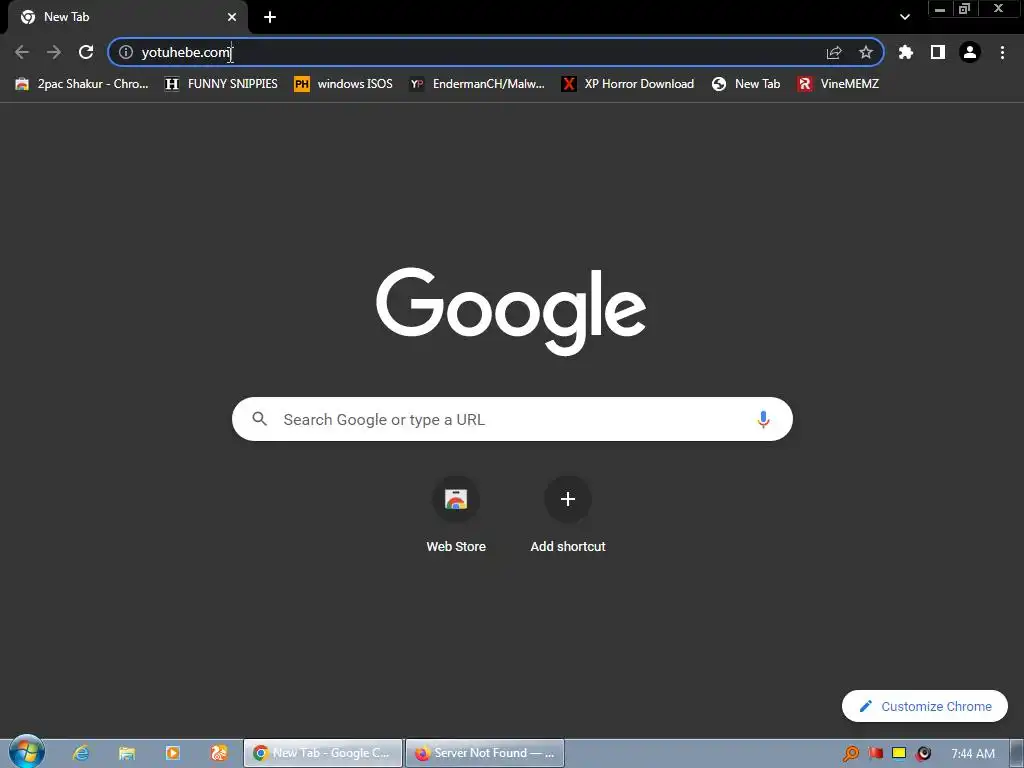1024x768 pixels.
Task: Click the Show desktop strip
Action: pos(1017,754)
